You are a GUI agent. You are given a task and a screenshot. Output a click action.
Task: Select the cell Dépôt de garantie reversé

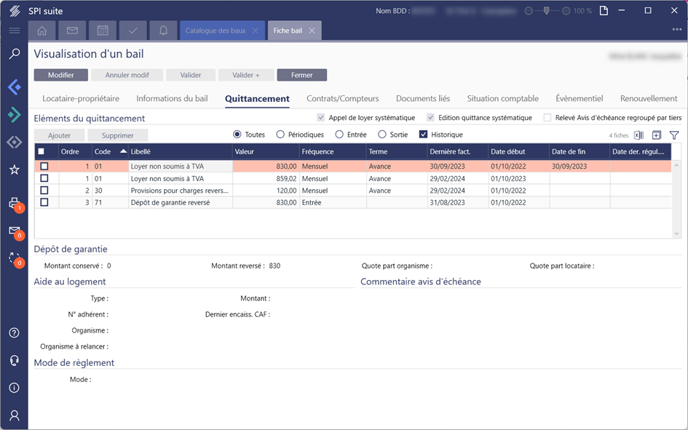180,202
